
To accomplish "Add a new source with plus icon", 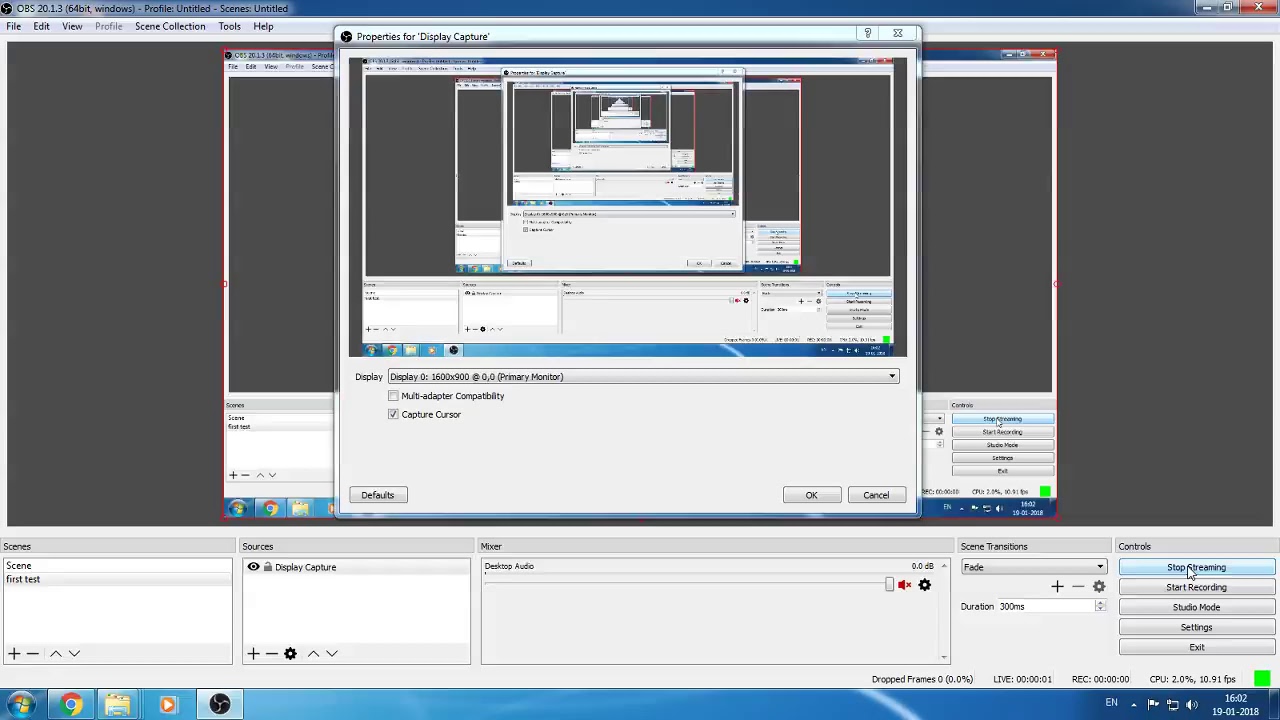I will 253,653.
